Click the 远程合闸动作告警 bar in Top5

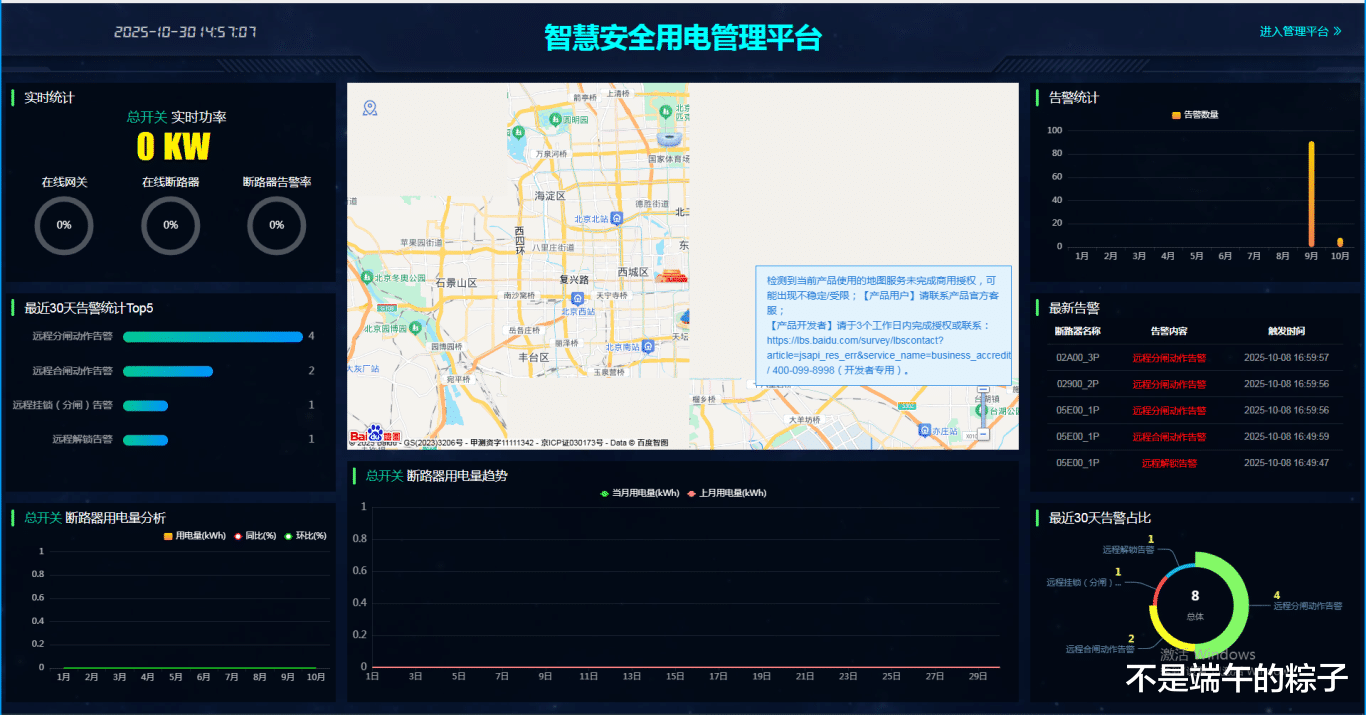click(x=168, y=371)
